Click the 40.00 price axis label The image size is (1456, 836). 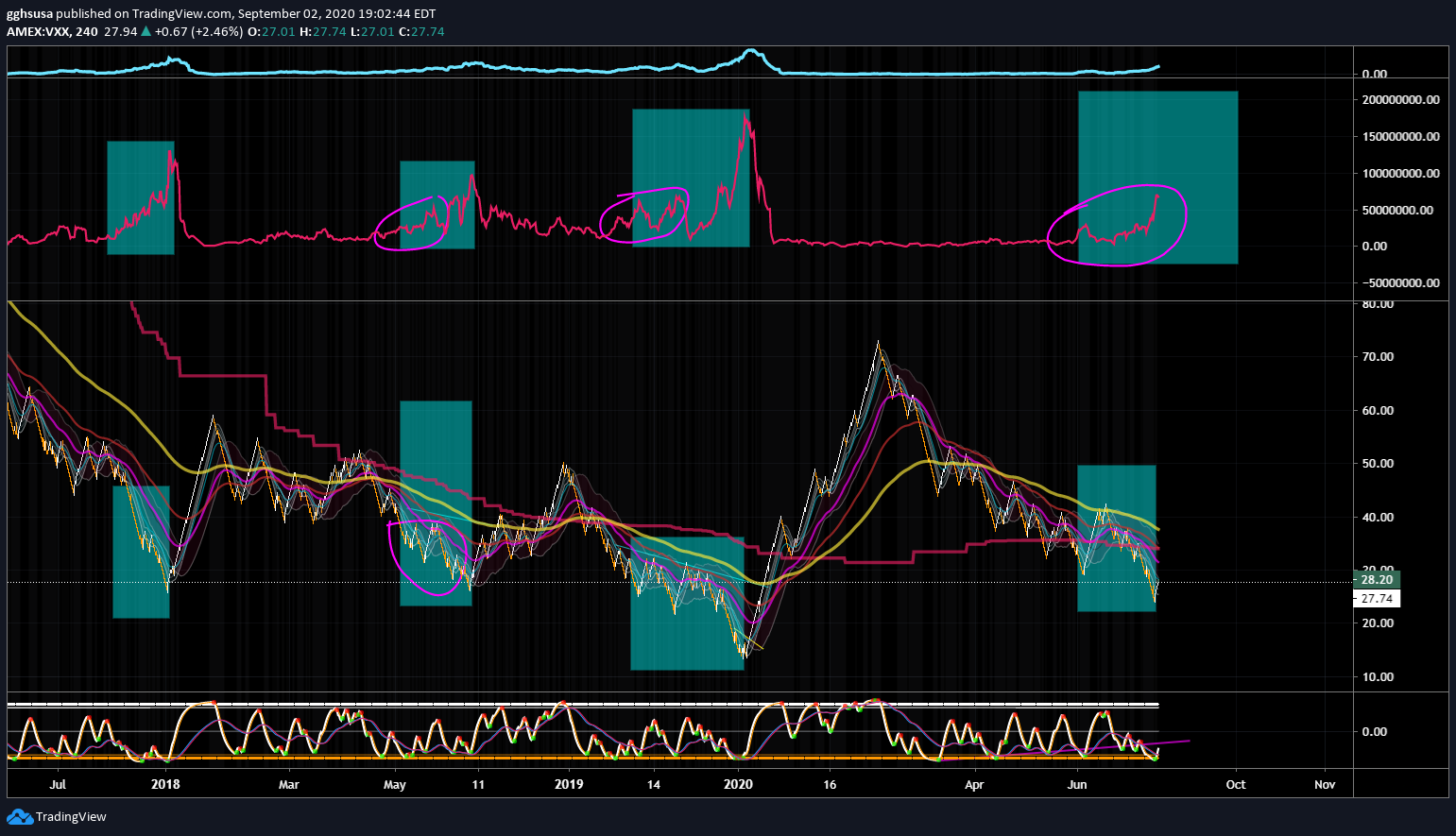coord(1377,518)
